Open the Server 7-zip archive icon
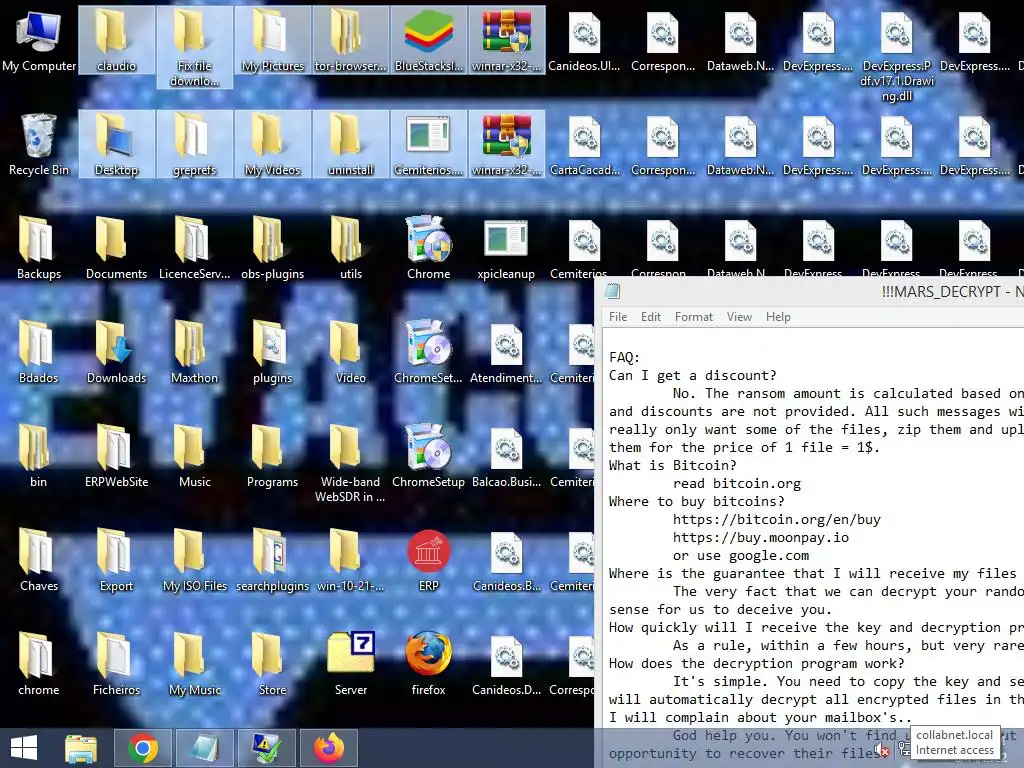 coord(351,664)
